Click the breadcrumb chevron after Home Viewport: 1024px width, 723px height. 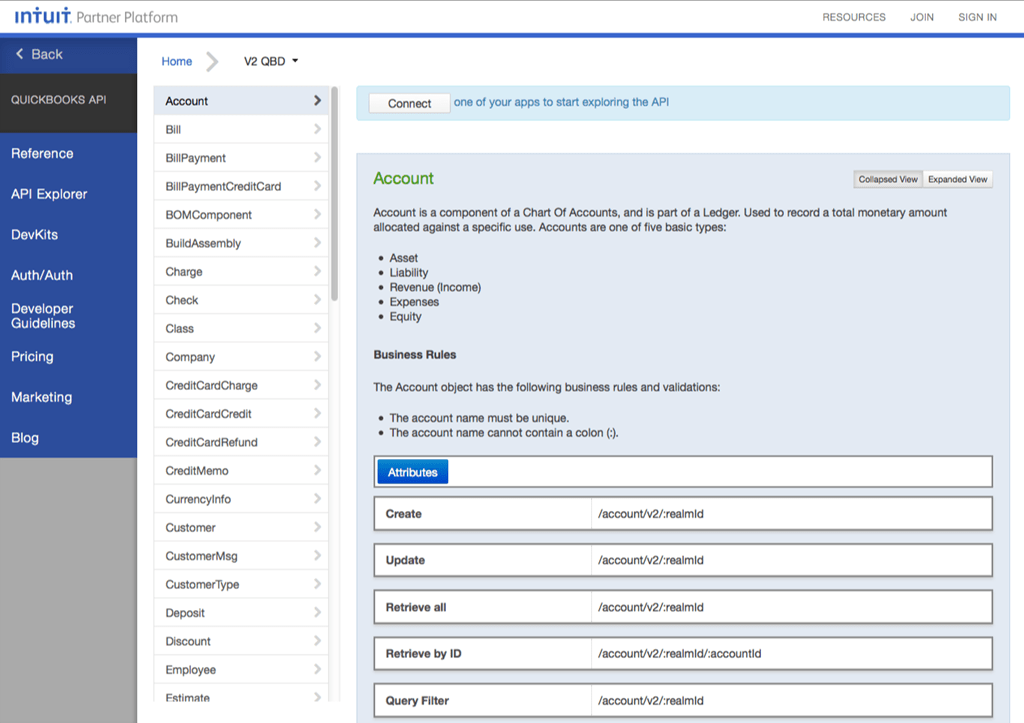tap(212, 61)
